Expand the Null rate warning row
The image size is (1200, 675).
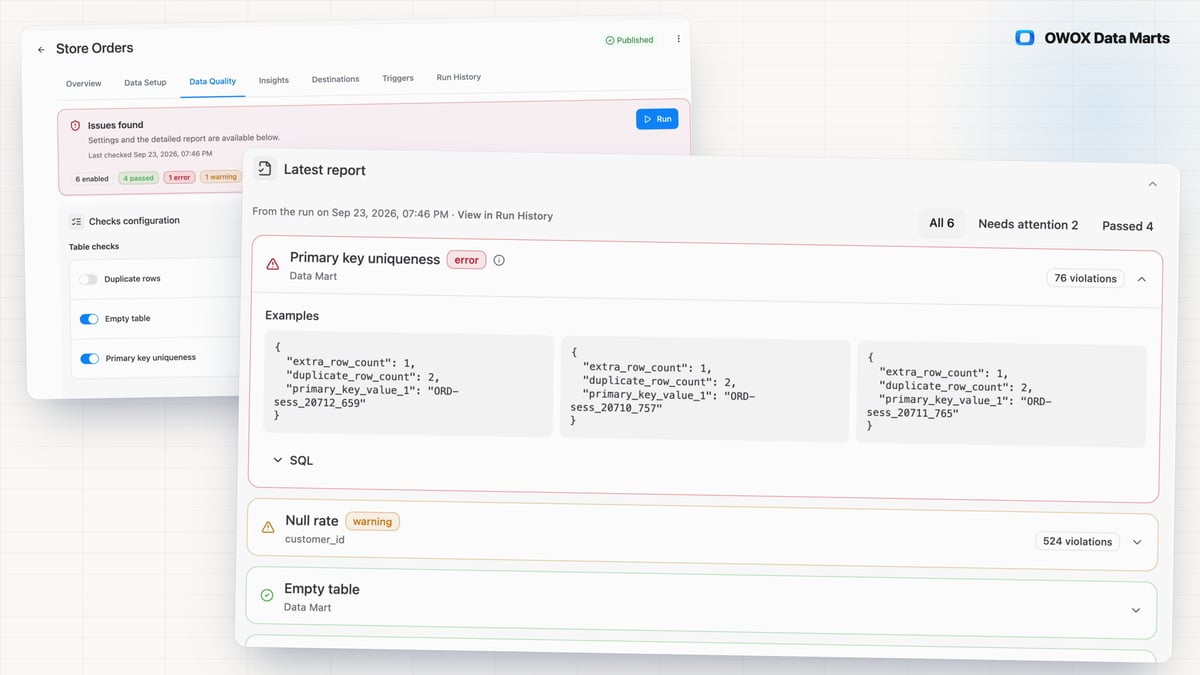[1137, 542]
